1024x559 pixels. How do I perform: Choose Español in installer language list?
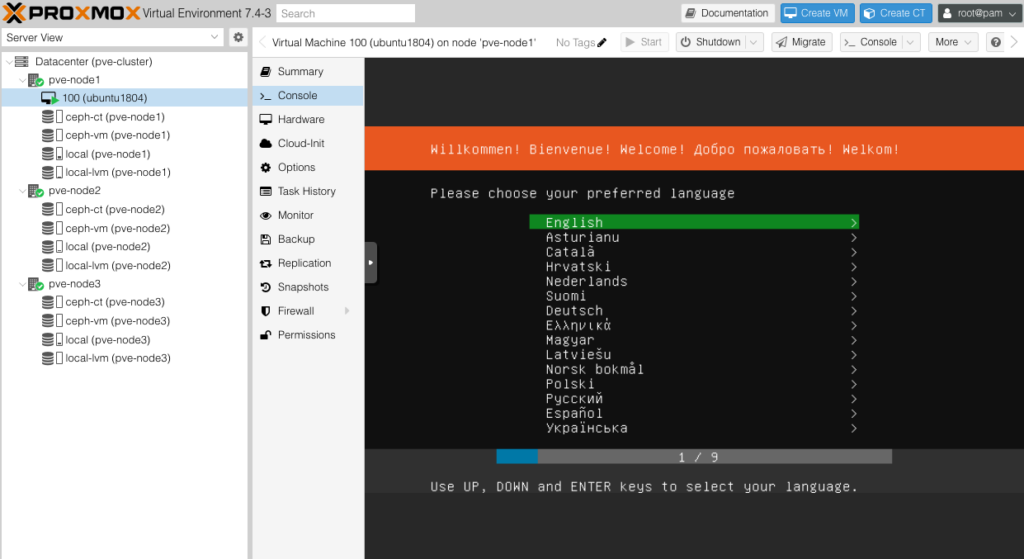pyautogui.click(x=694, y=413)
